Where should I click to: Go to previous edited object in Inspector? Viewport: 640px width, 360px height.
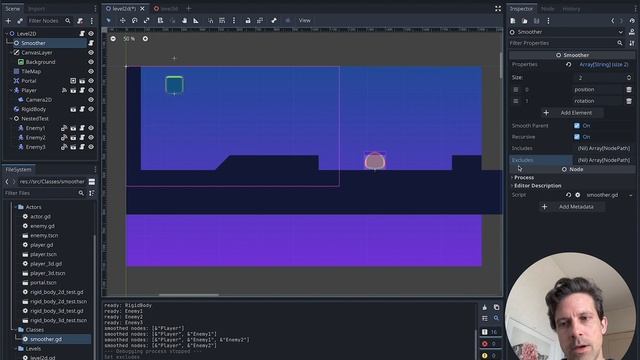(x=613, y=21)
